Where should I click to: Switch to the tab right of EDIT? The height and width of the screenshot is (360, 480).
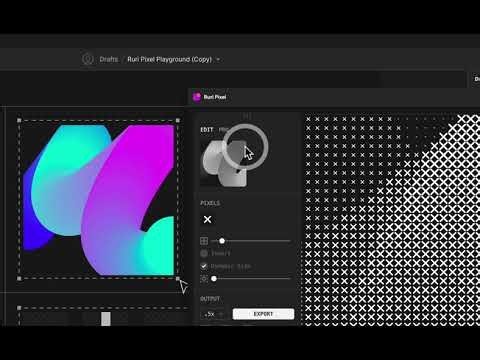click(x=223, y=130)
